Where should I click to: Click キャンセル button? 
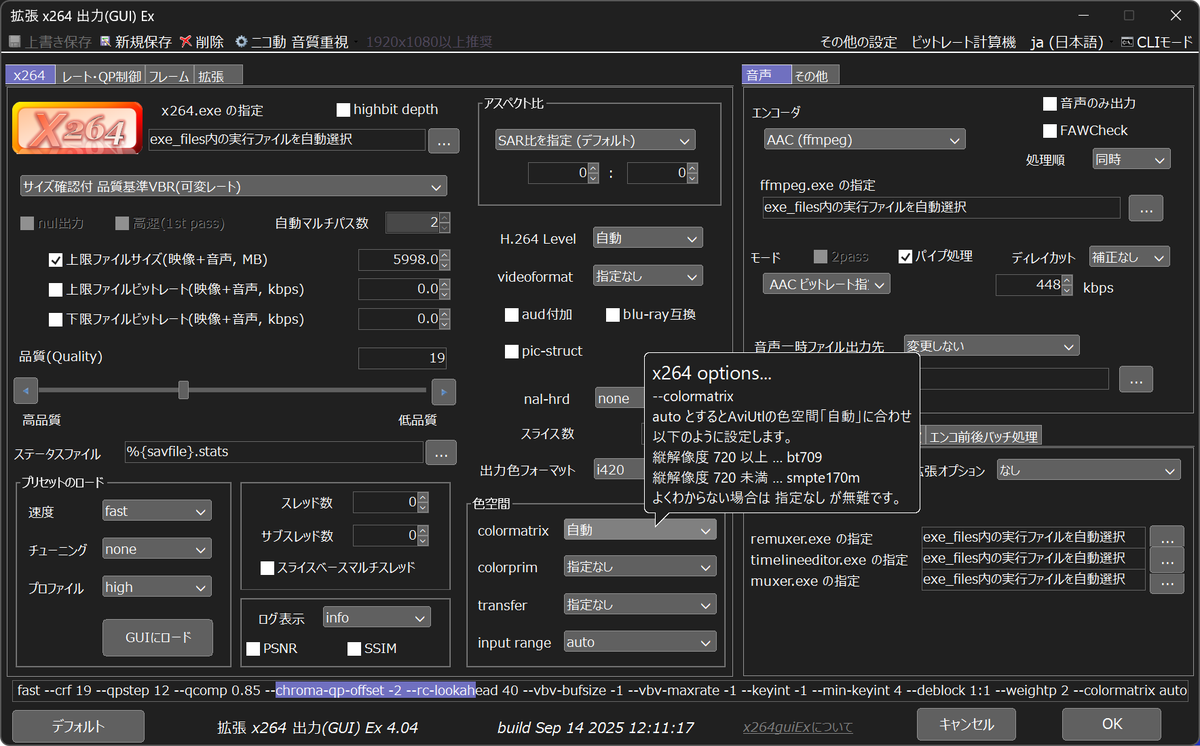click(x=967, y=724)
